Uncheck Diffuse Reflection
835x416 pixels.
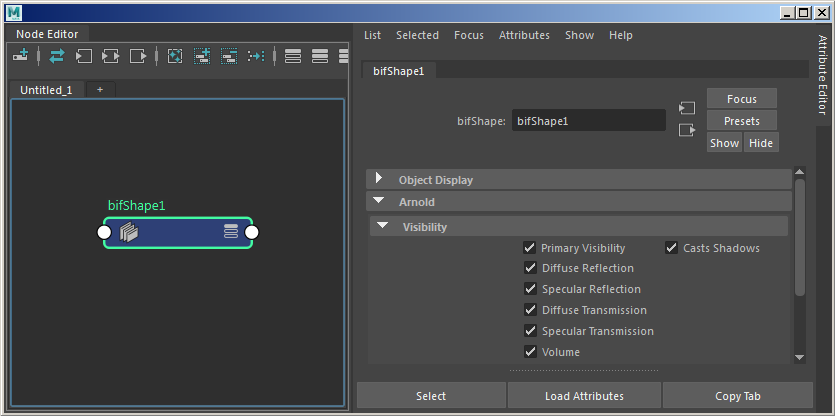coord(530,268)
